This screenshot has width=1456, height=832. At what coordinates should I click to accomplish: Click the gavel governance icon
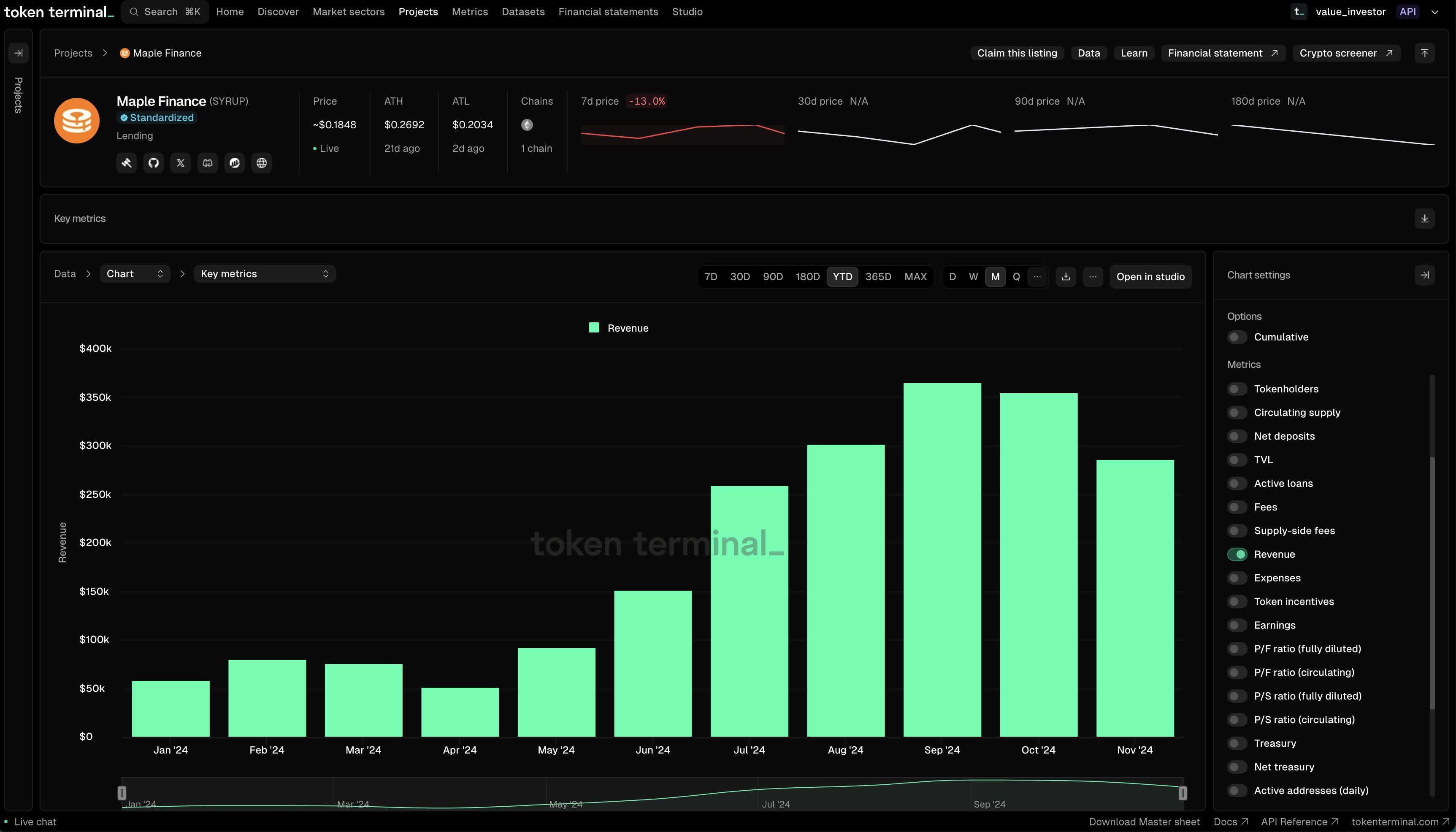126,163
